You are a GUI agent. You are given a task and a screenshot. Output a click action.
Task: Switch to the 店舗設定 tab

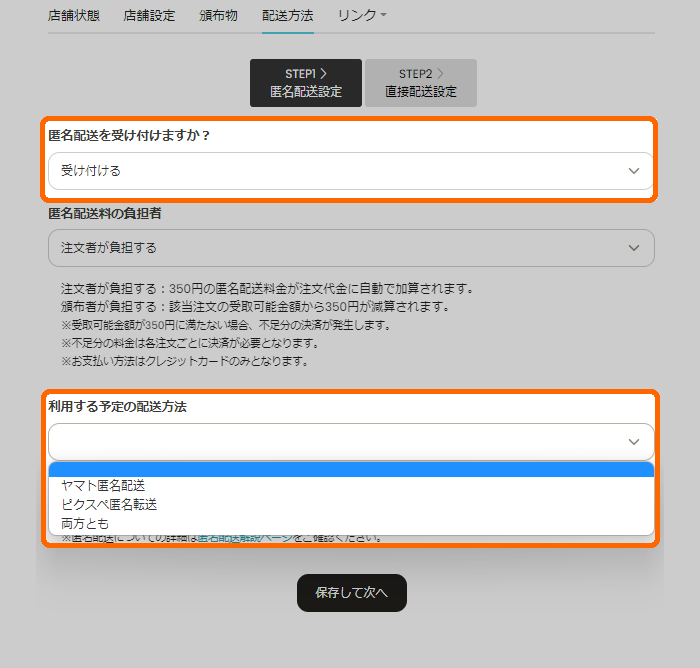pyautogui.click(x=149, y=16)
